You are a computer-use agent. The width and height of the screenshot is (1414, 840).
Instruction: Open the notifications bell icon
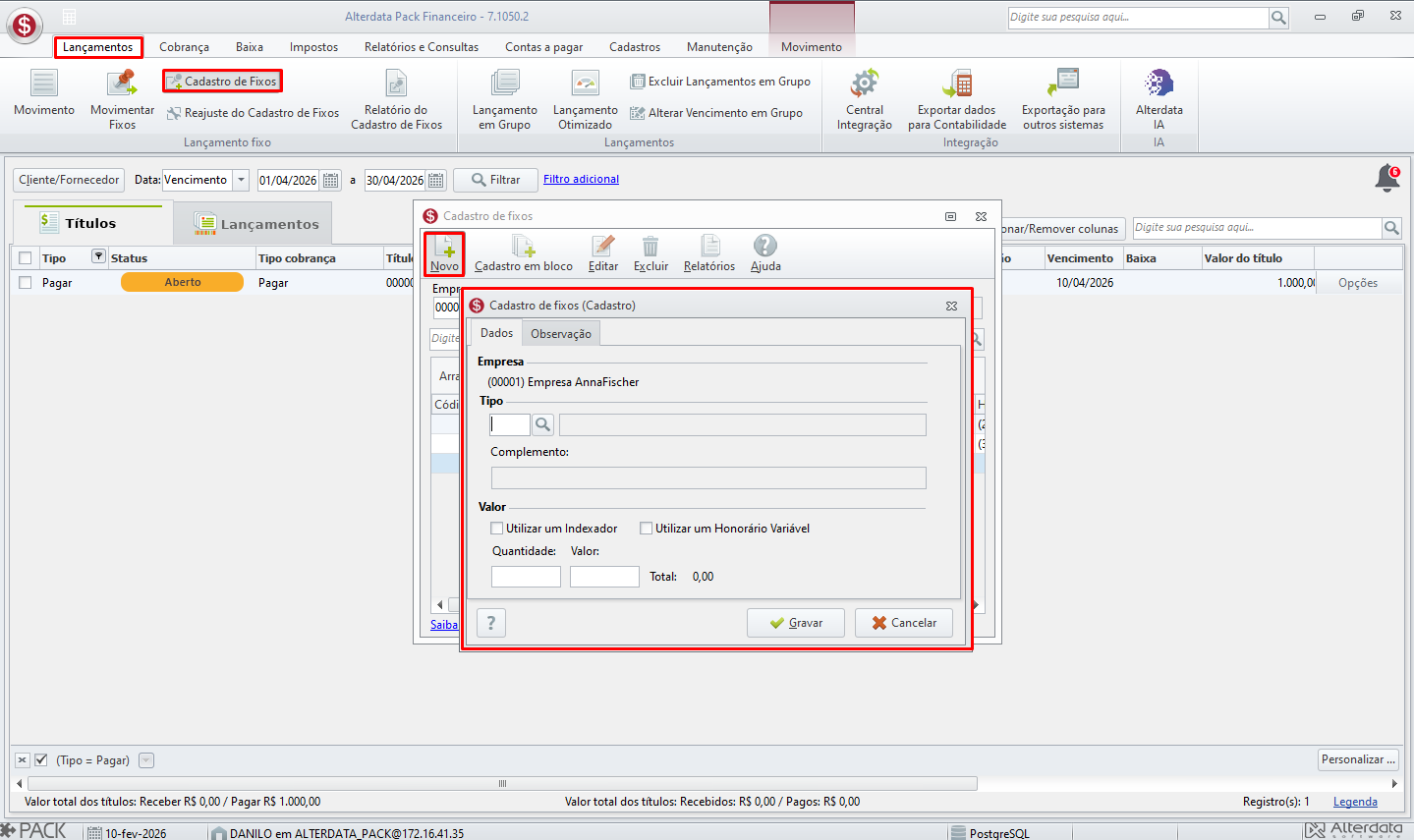click(1387, 178)
